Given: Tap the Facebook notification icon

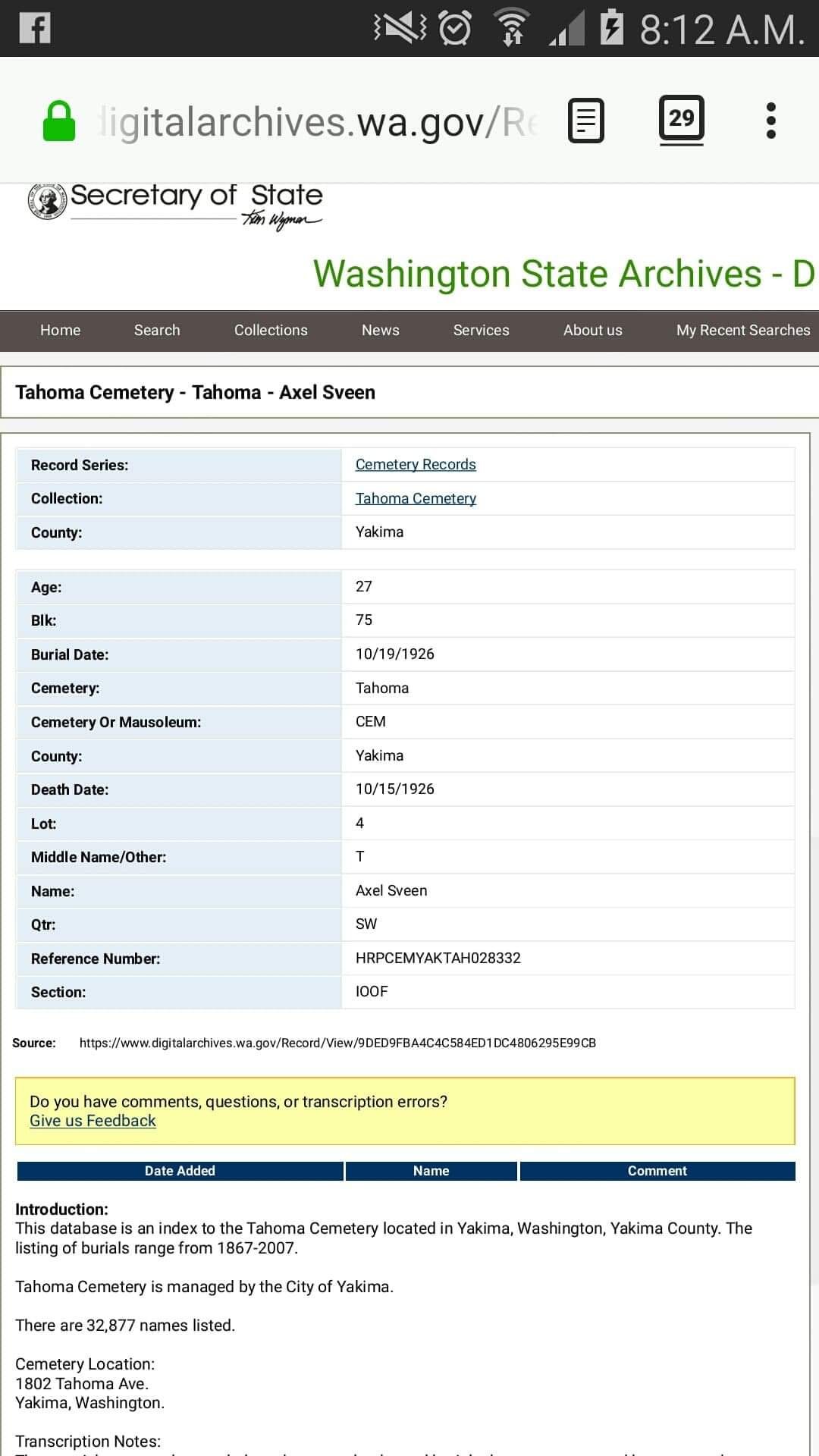Looking at the screenshot, I should point(35,28).
